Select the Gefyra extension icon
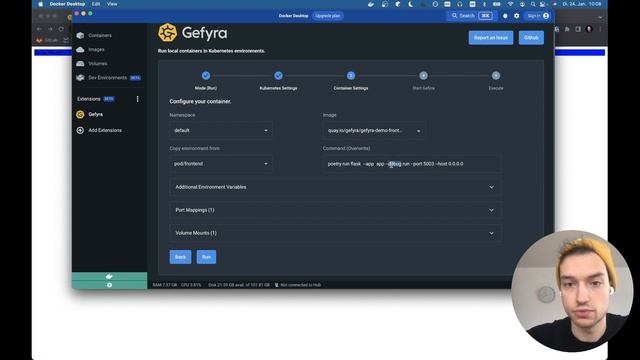 (80, 115)
